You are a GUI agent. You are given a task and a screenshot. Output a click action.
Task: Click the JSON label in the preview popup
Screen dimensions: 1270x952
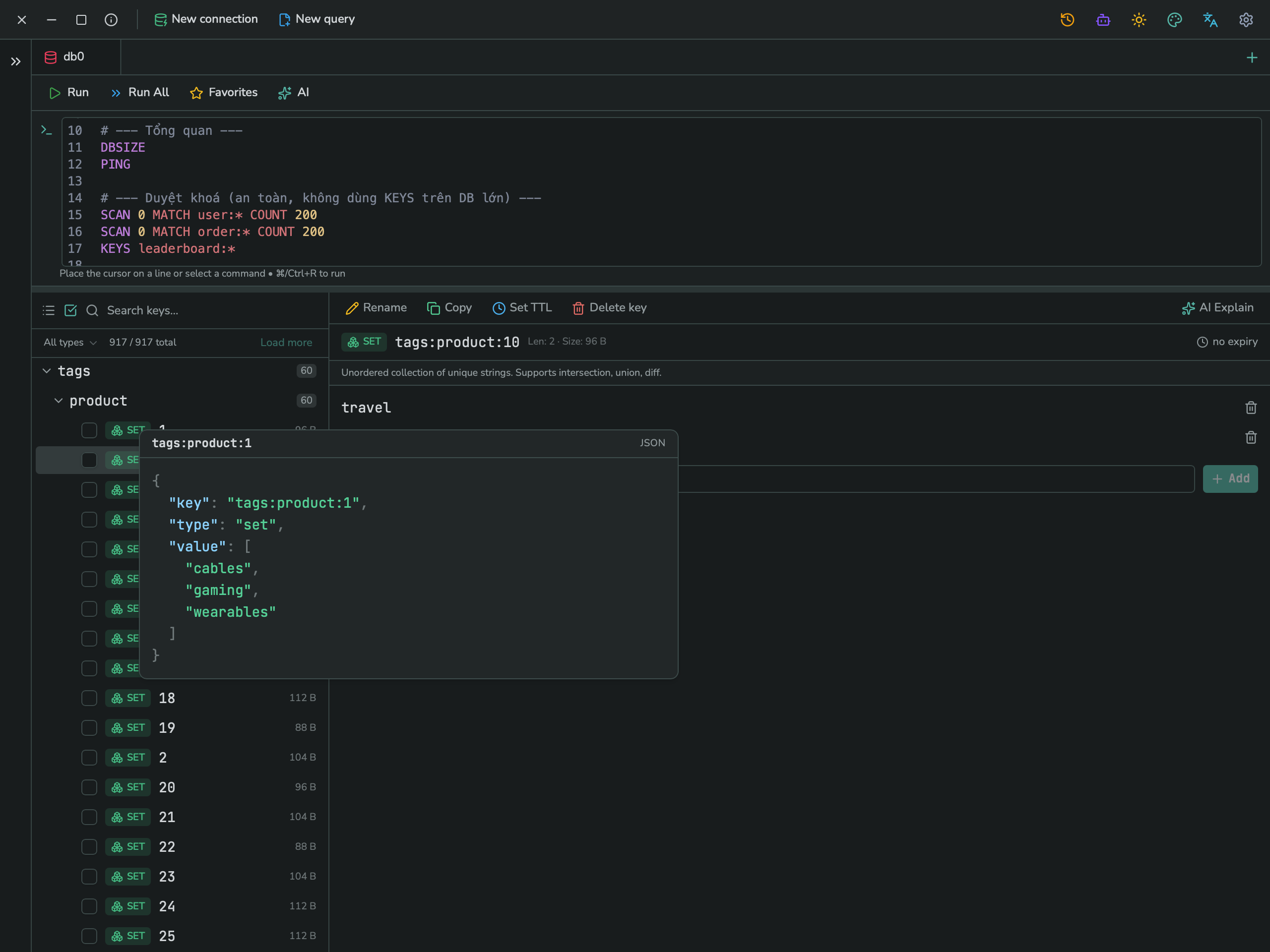point(653,443)
